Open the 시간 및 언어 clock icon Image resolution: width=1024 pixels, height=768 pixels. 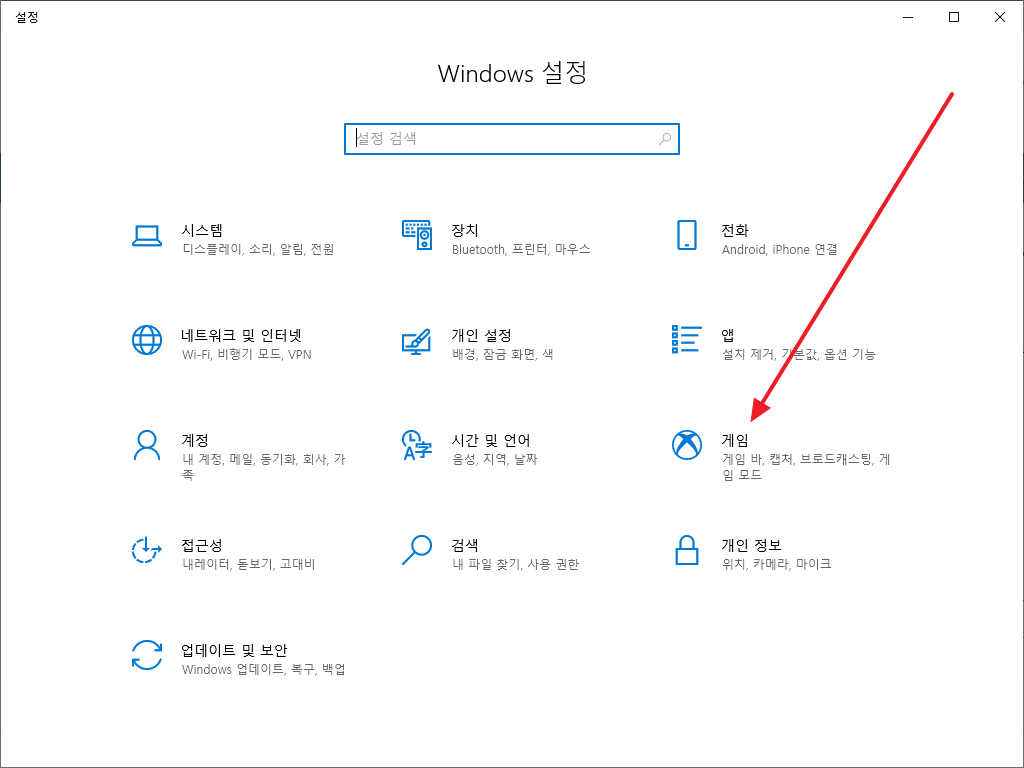point(417,445)
